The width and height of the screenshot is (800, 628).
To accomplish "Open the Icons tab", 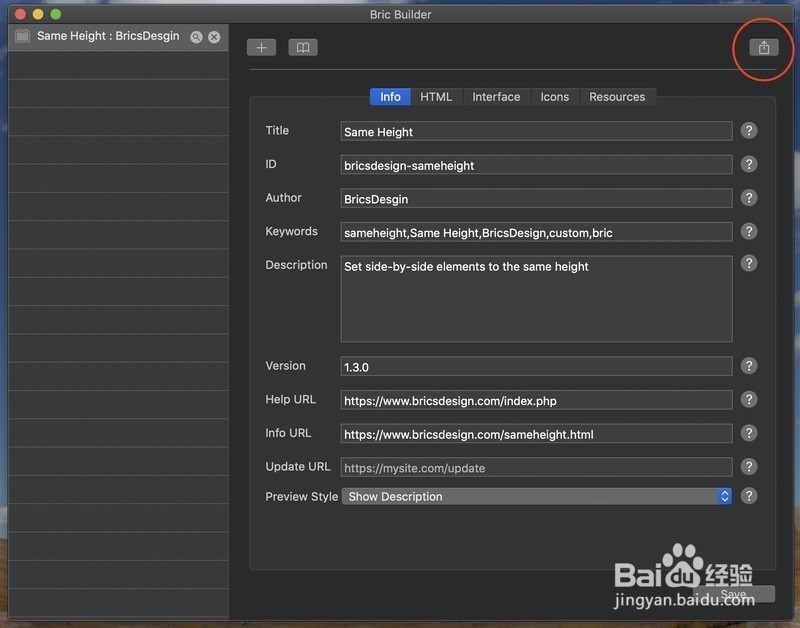I will click(555, 97).
